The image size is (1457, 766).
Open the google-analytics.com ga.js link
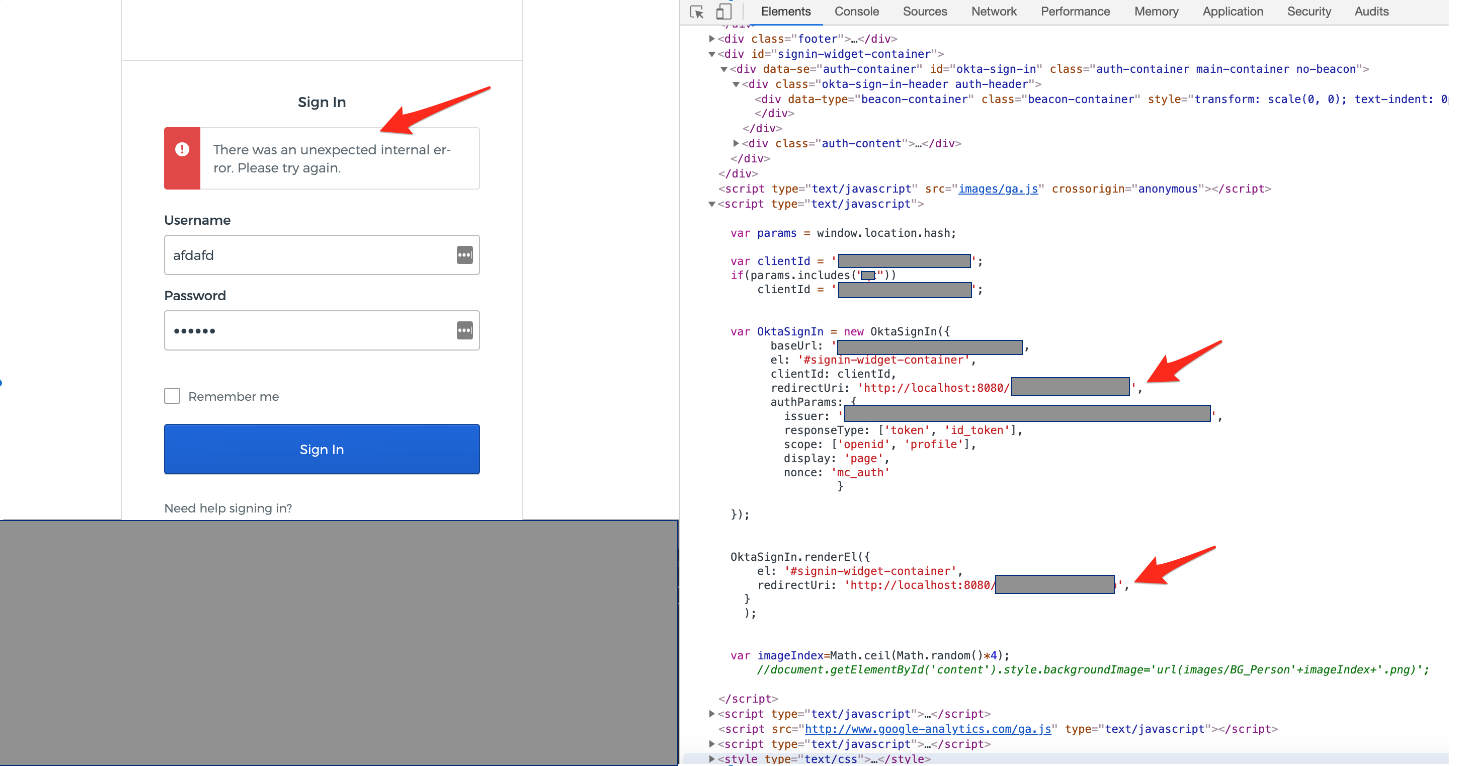(927, 729)
